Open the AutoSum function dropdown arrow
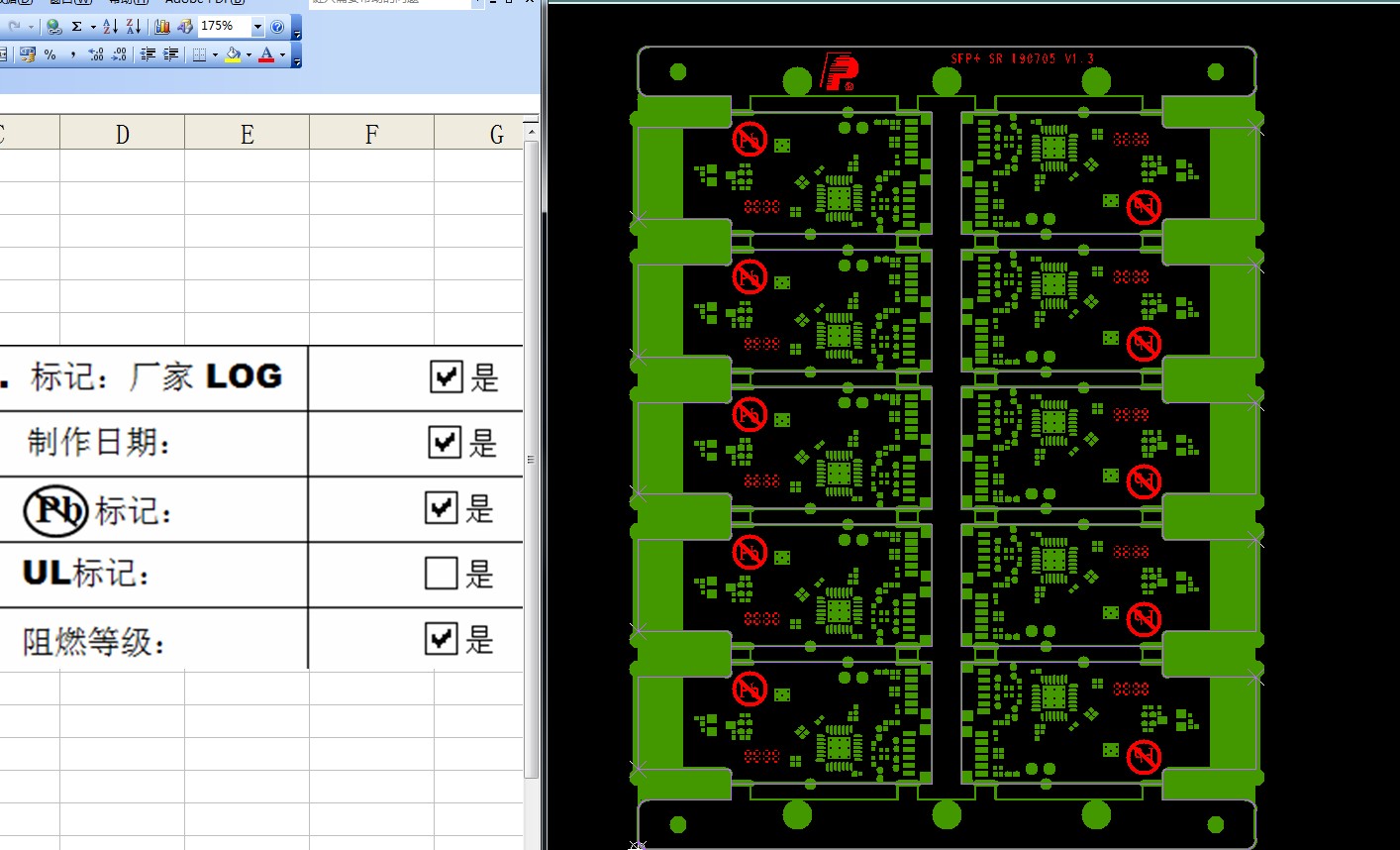This screenshot has height=850, width=1400. coord(93,27)
